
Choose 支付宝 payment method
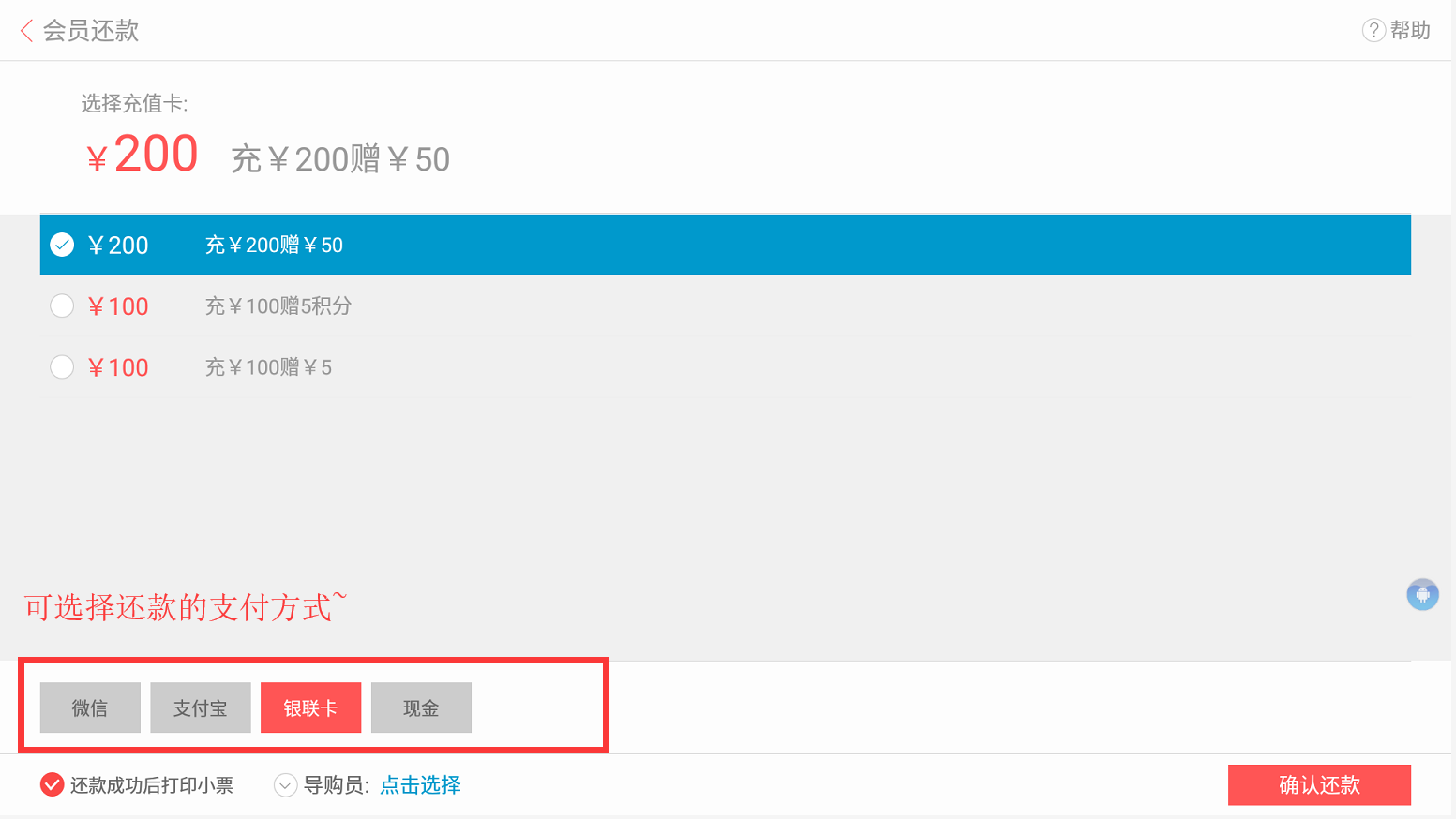201,707
